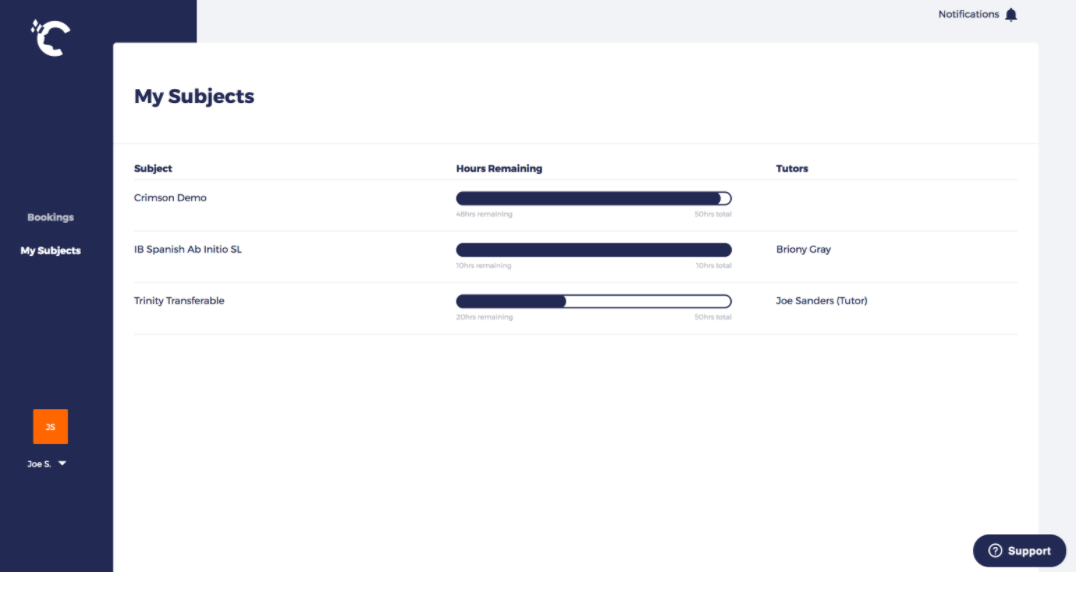
Task: Click tutor Joe Sanders (Tutor)
Action: 821,301
